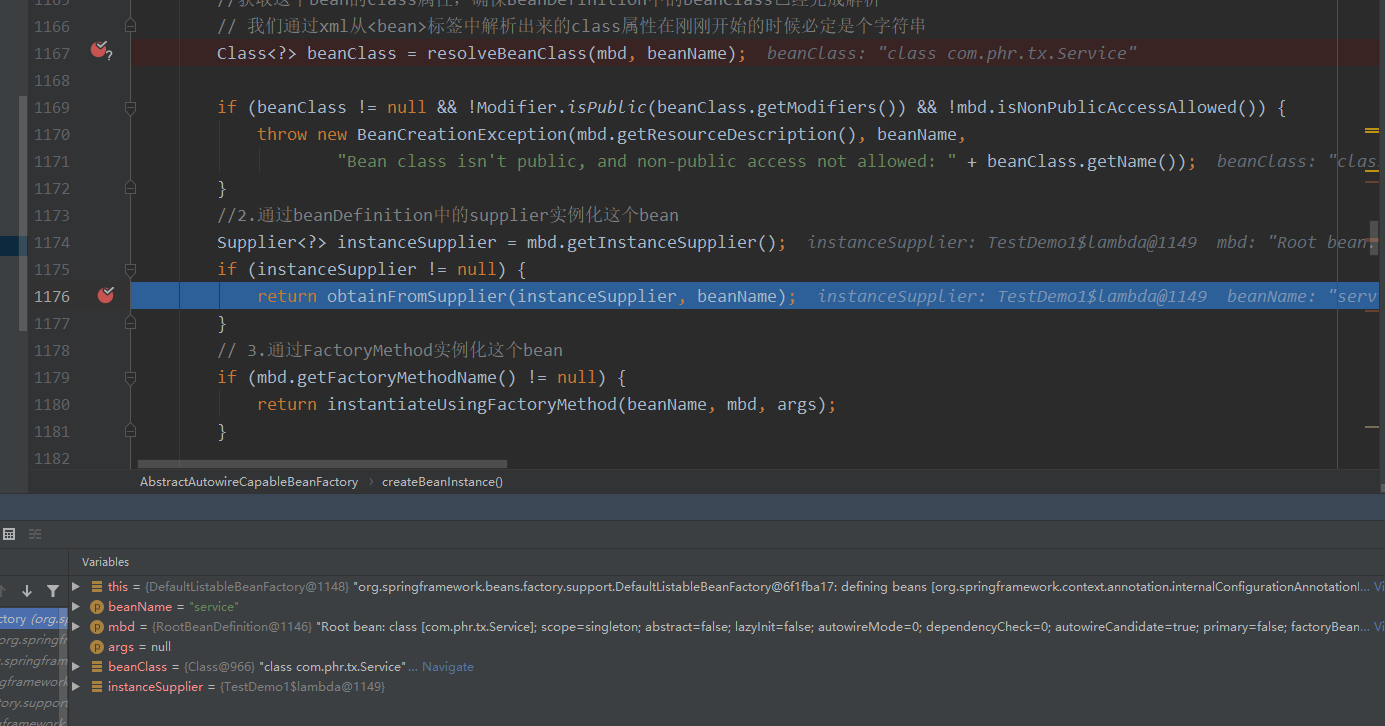Screen dimensions: 1385x726
Task: Select the highlighted DefaultListableBeanFactory stack frame
Action: pos(33,619)
